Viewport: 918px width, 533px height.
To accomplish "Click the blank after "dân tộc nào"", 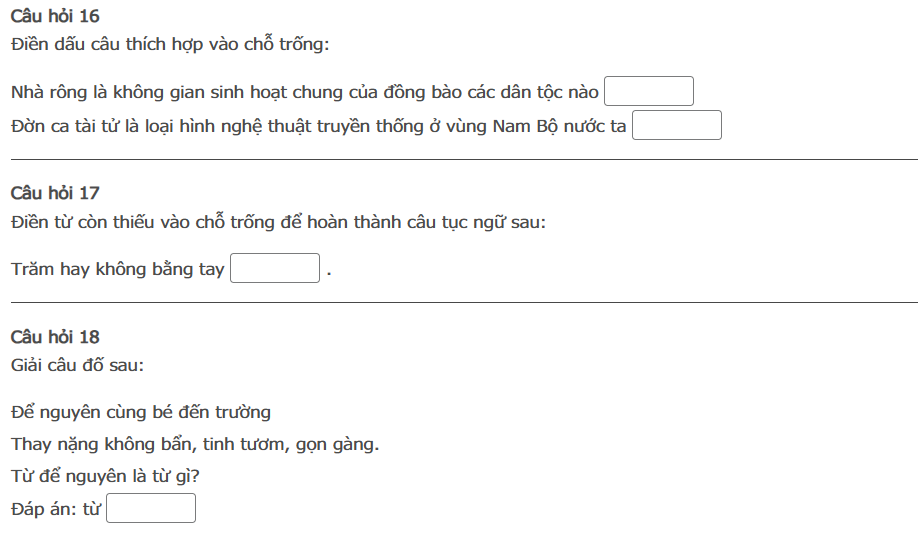I will pyautogui.click(x=648, y=92).
